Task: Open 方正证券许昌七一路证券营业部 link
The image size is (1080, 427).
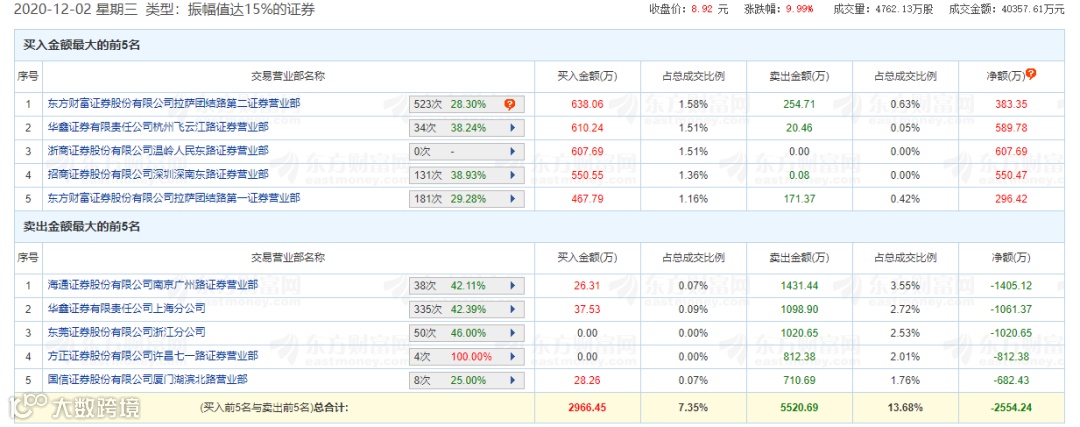Action: pos(153,356)
